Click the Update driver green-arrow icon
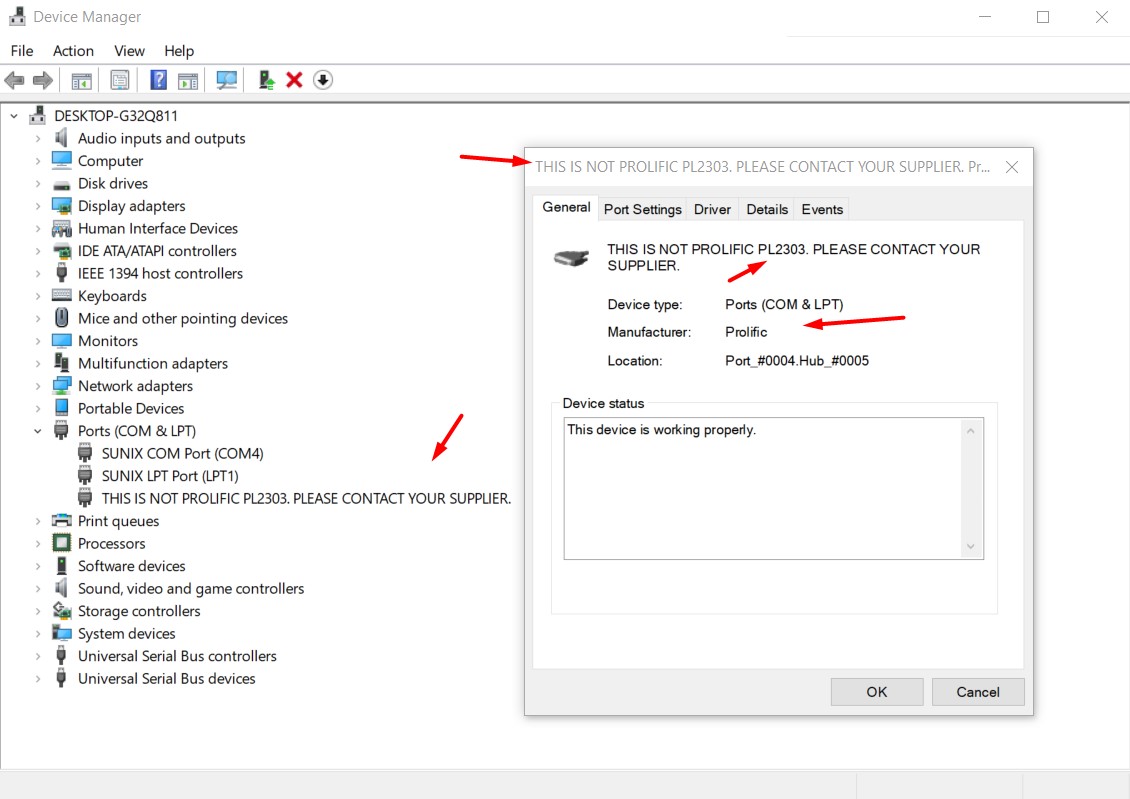 click(267, 80)
